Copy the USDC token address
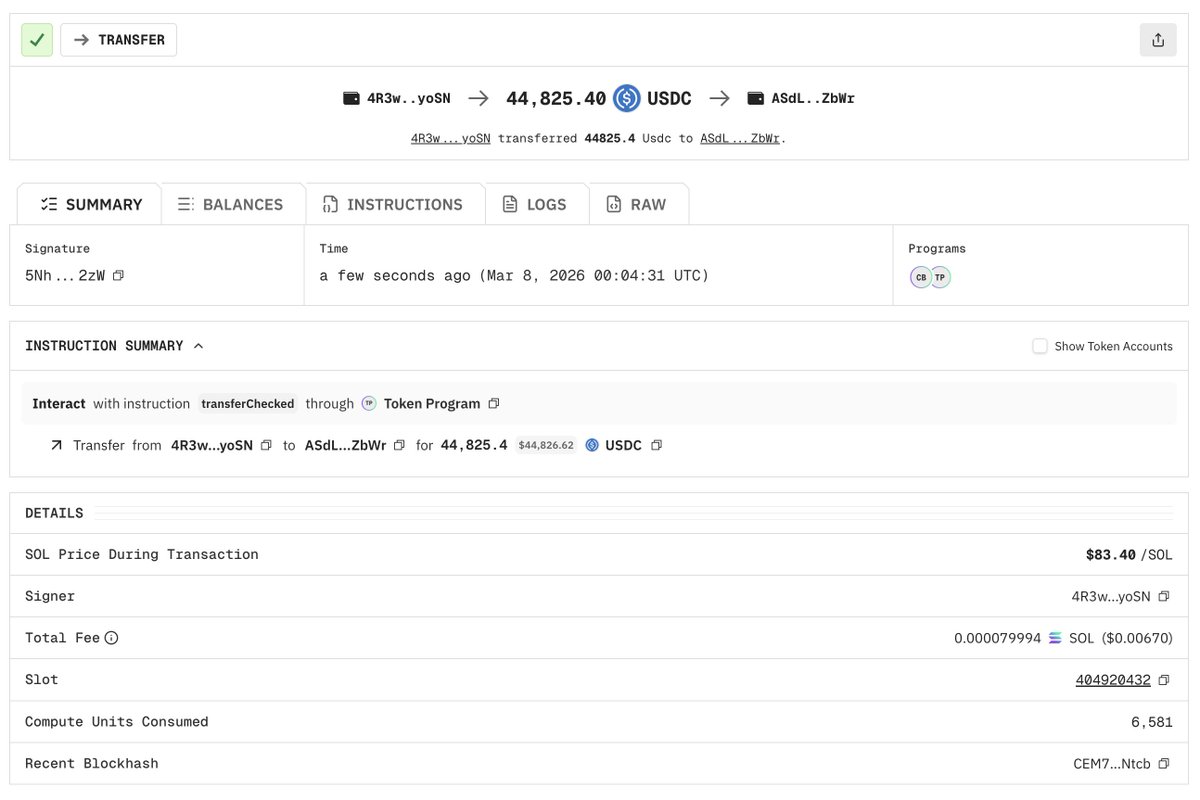 point(656,445)
